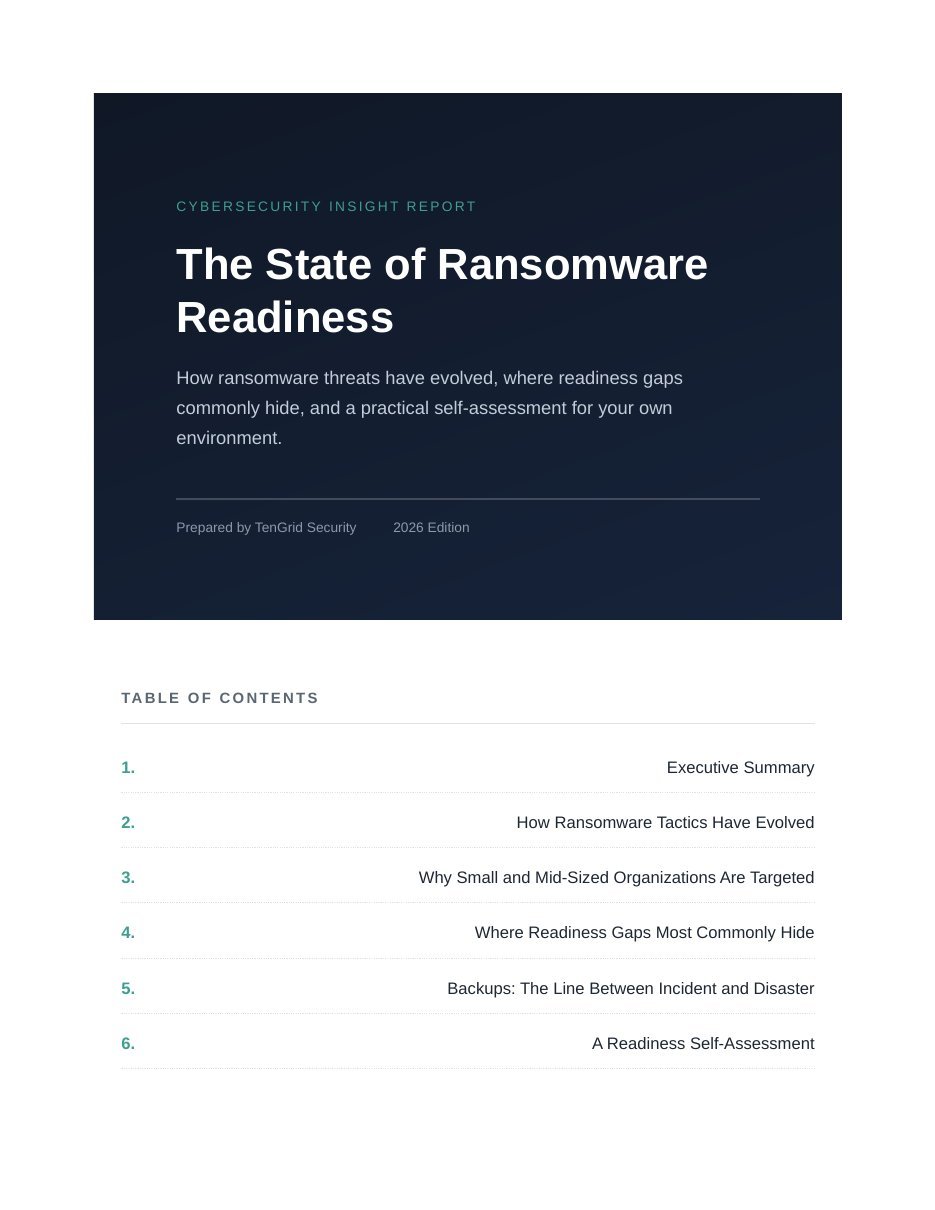Click the number 3. in contents

128,878
